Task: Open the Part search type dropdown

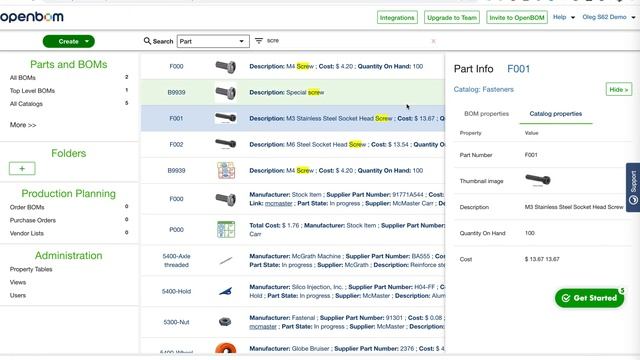Action: coord(213,41)
